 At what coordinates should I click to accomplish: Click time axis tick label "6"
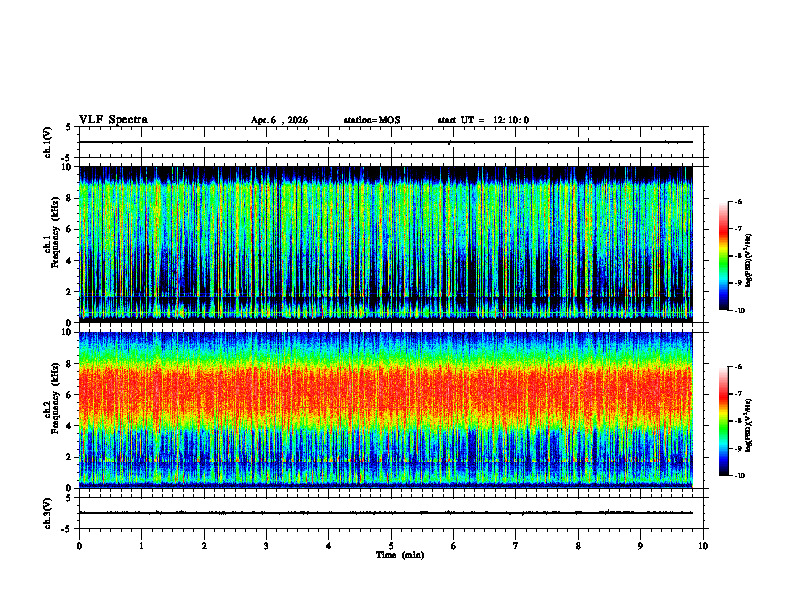click(x=454, y=546)
